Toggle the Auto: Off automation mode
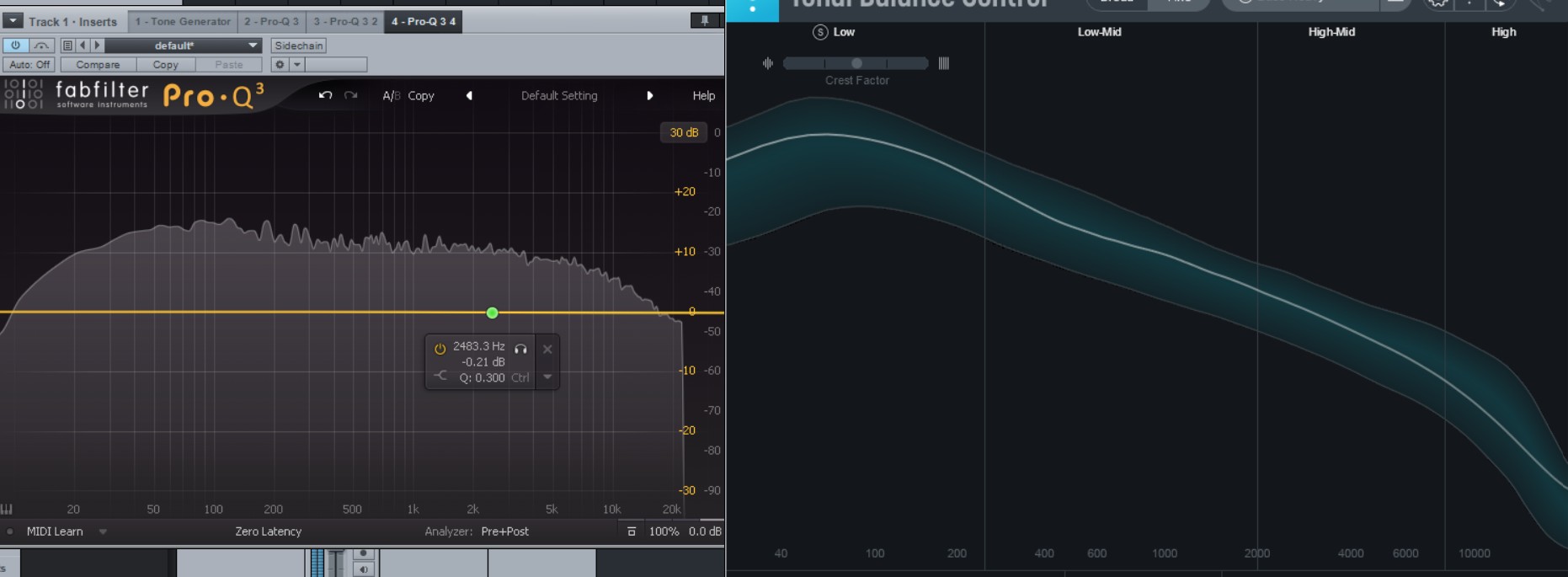The height and width of the screenshot is (577, 1568). tap(29, 65)
